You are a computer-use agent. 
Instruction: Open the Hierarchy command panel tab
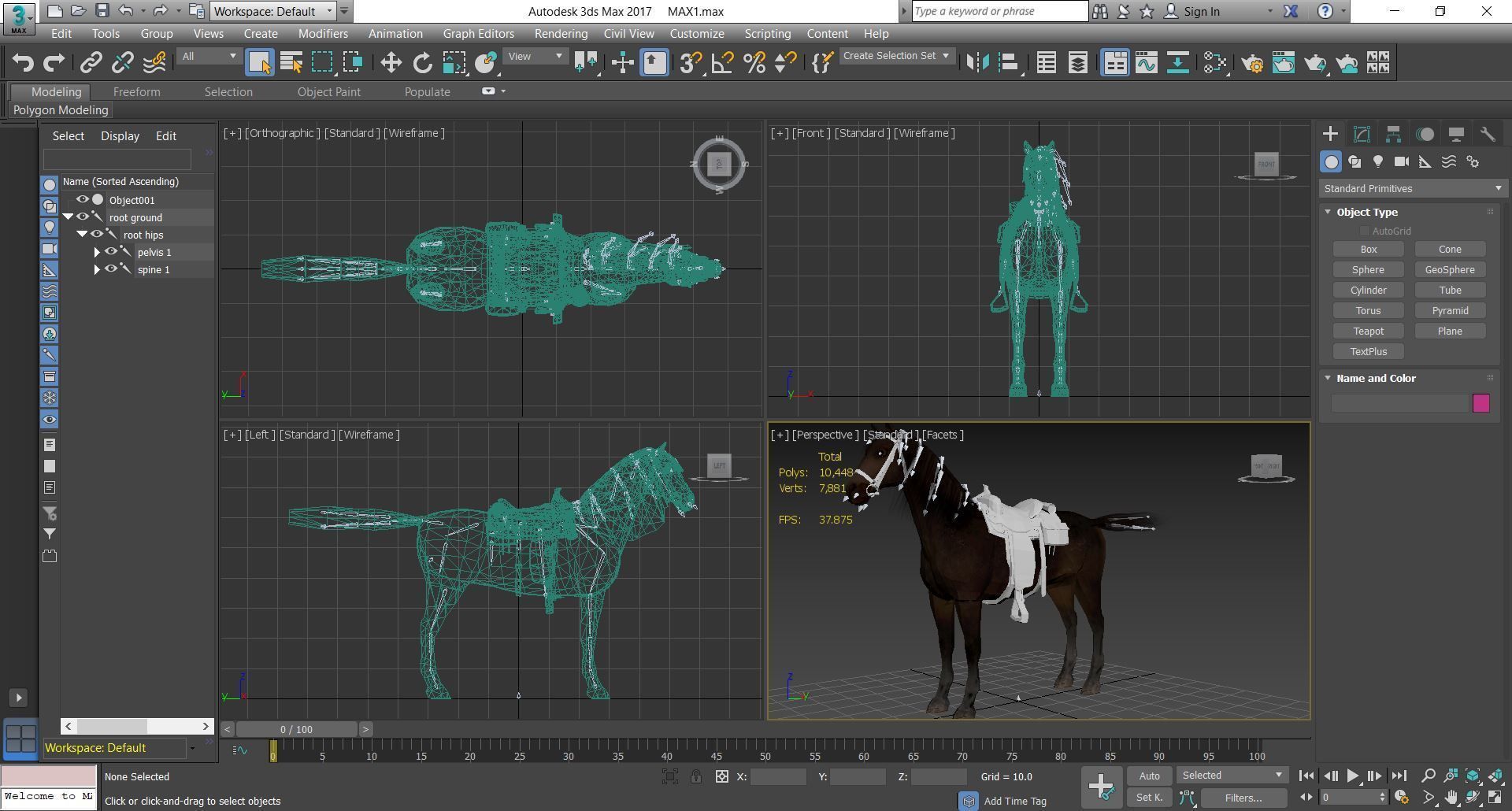point(1393,134)
